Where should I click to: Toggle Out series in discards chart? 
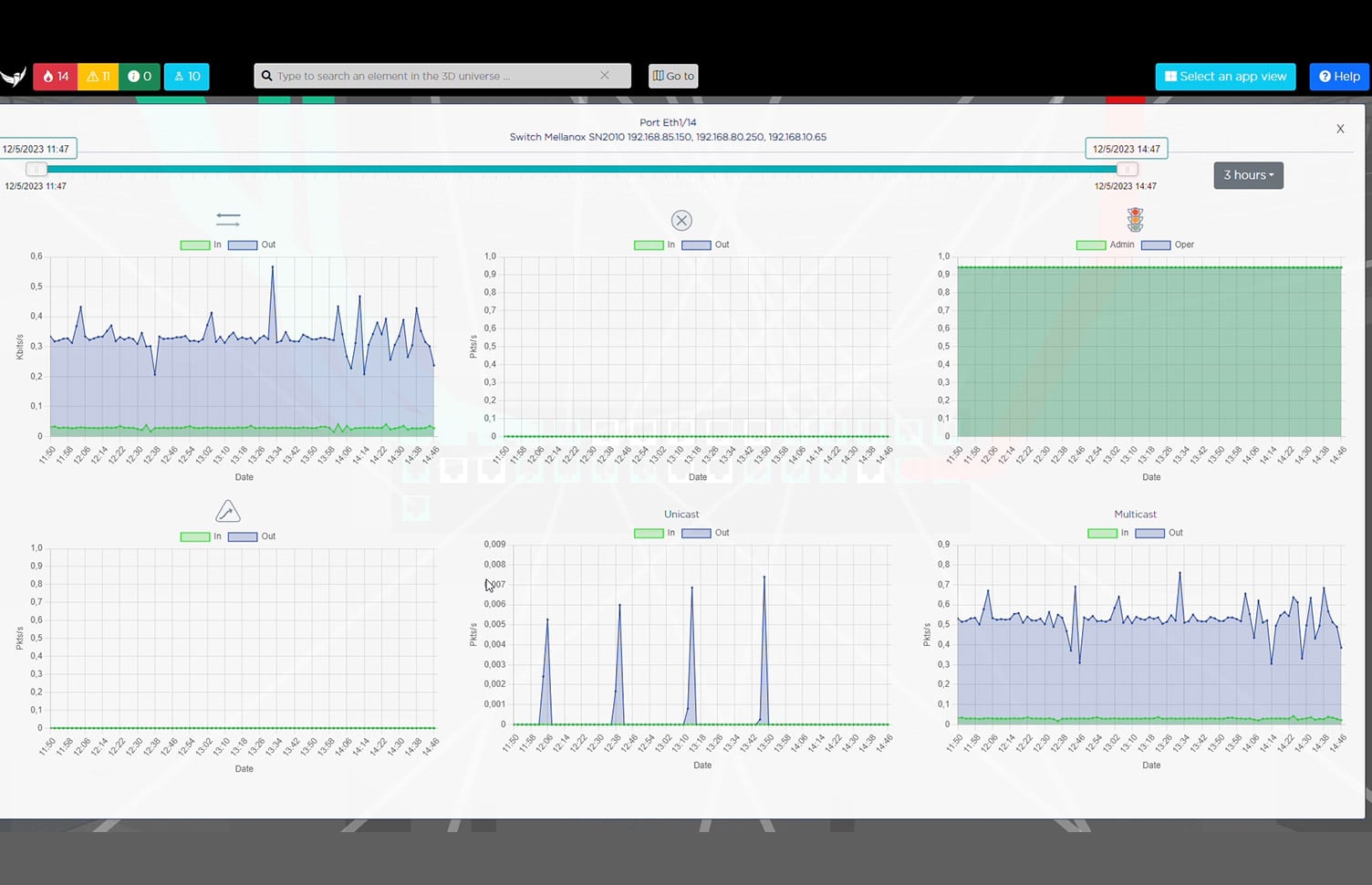tap(252, 536)
